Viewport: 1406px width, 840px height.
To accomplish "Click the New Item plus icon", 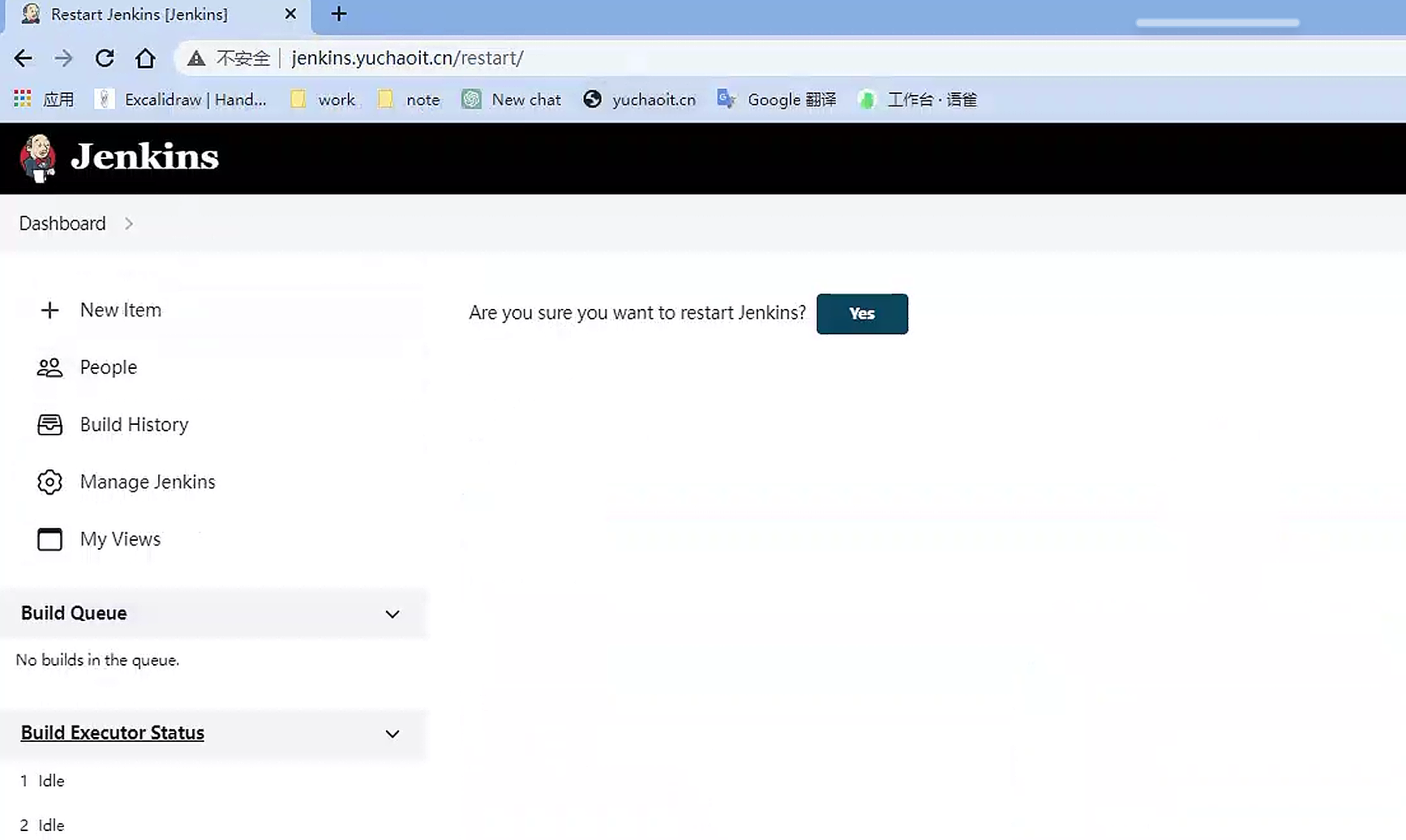I will (x=49, y=311).
